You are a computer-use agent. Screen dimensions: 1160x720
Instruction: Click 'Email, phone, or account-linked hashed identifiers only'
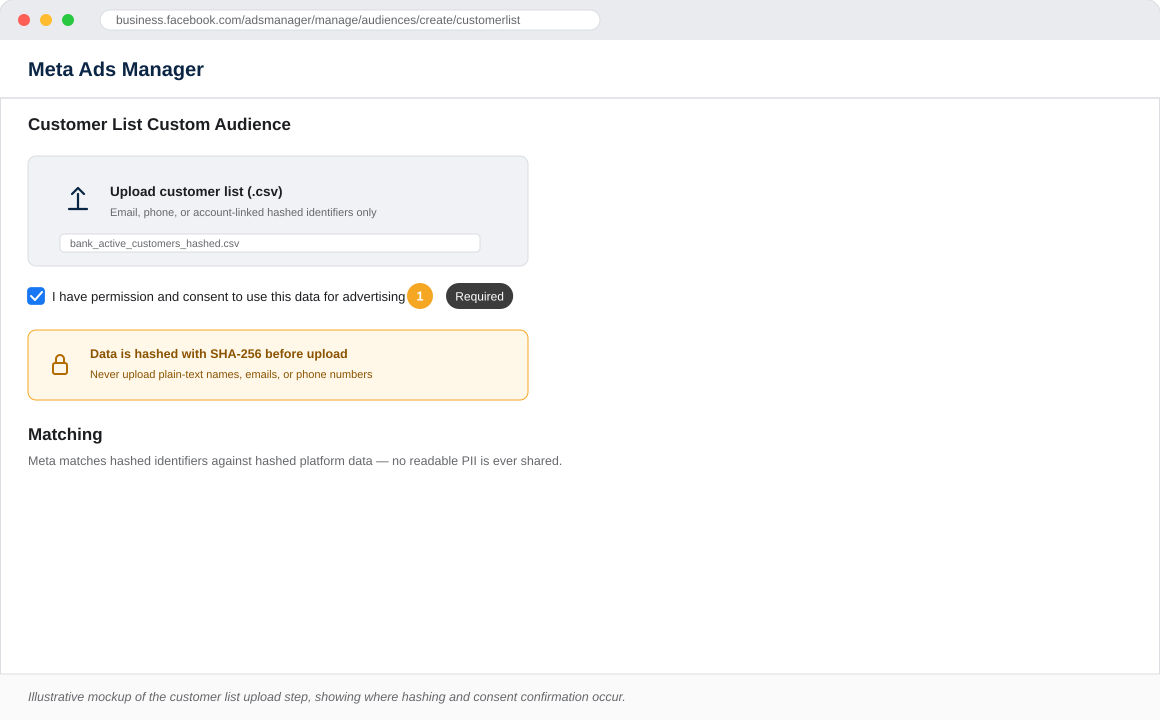[x=243, y=212]
